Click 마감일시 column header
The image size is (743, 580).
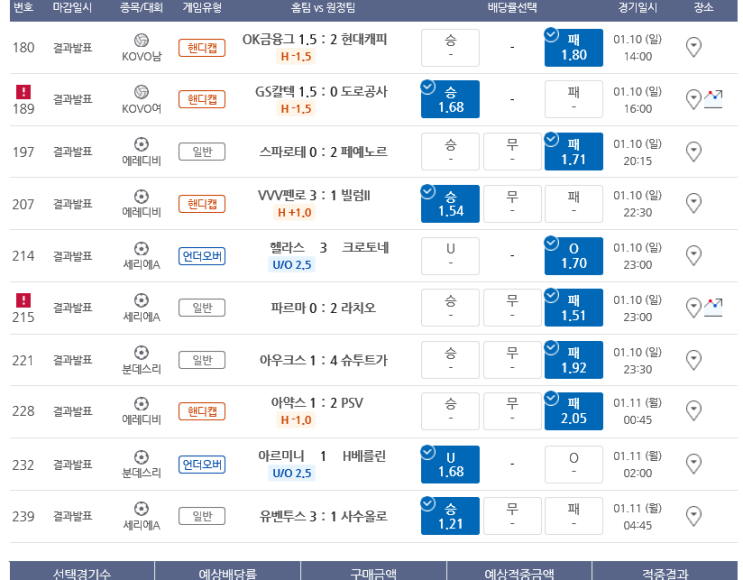(72, 7)
